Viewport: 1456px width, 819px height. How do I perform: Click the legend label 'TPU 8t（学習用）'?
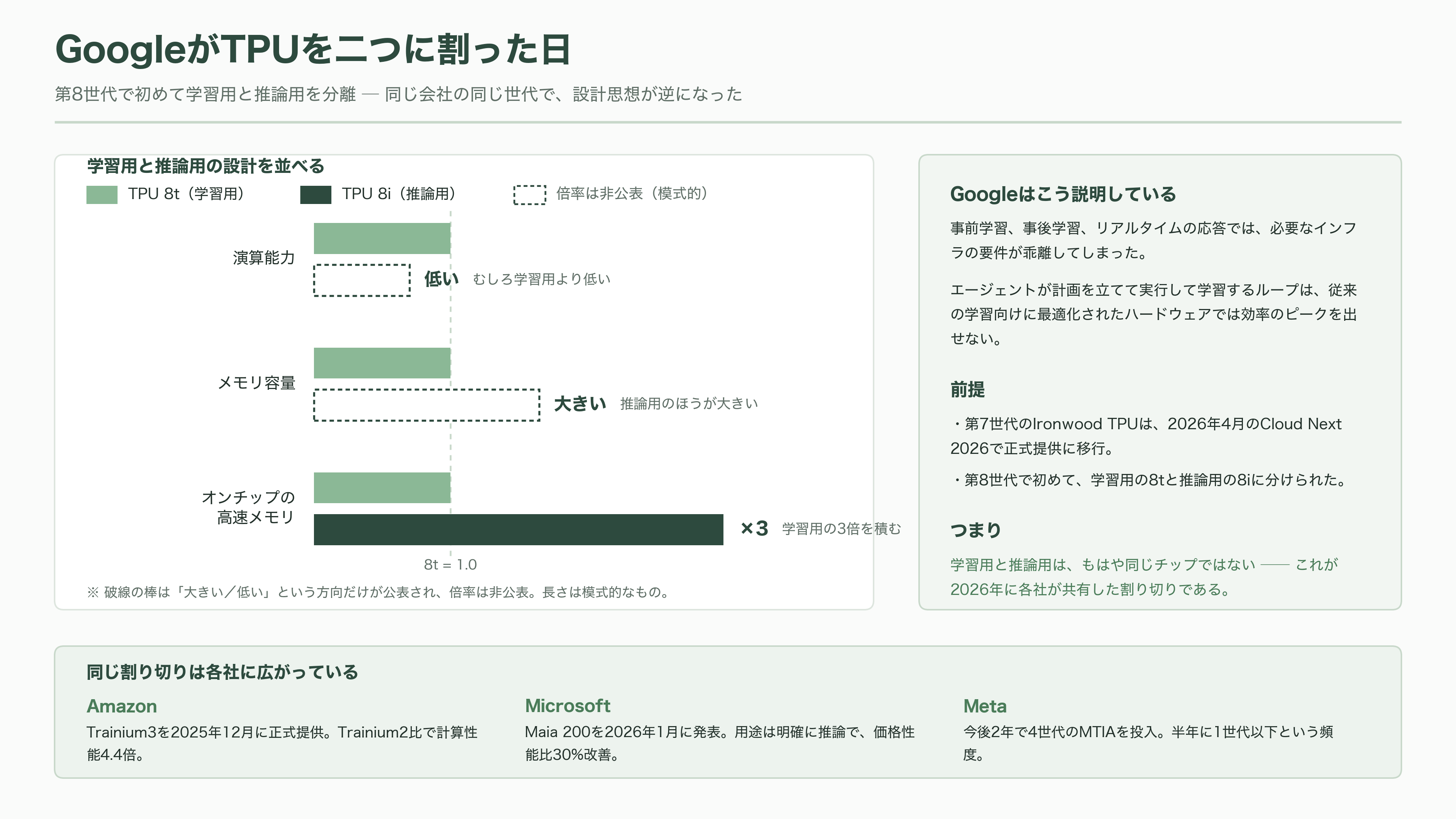tap(187, 194)
